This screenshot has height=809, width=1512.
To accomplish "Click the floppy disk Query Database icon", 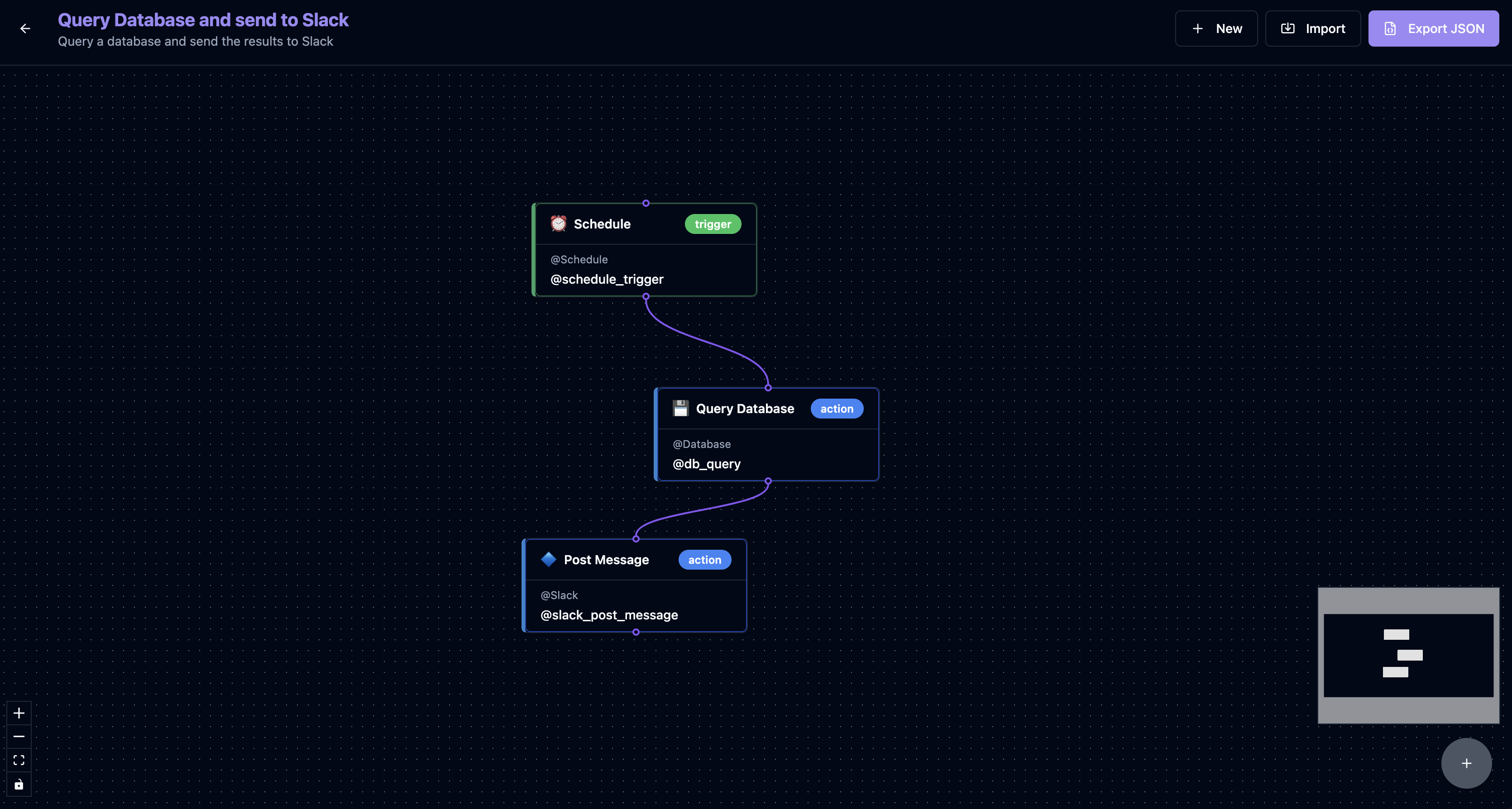I will tap(680, 408).
